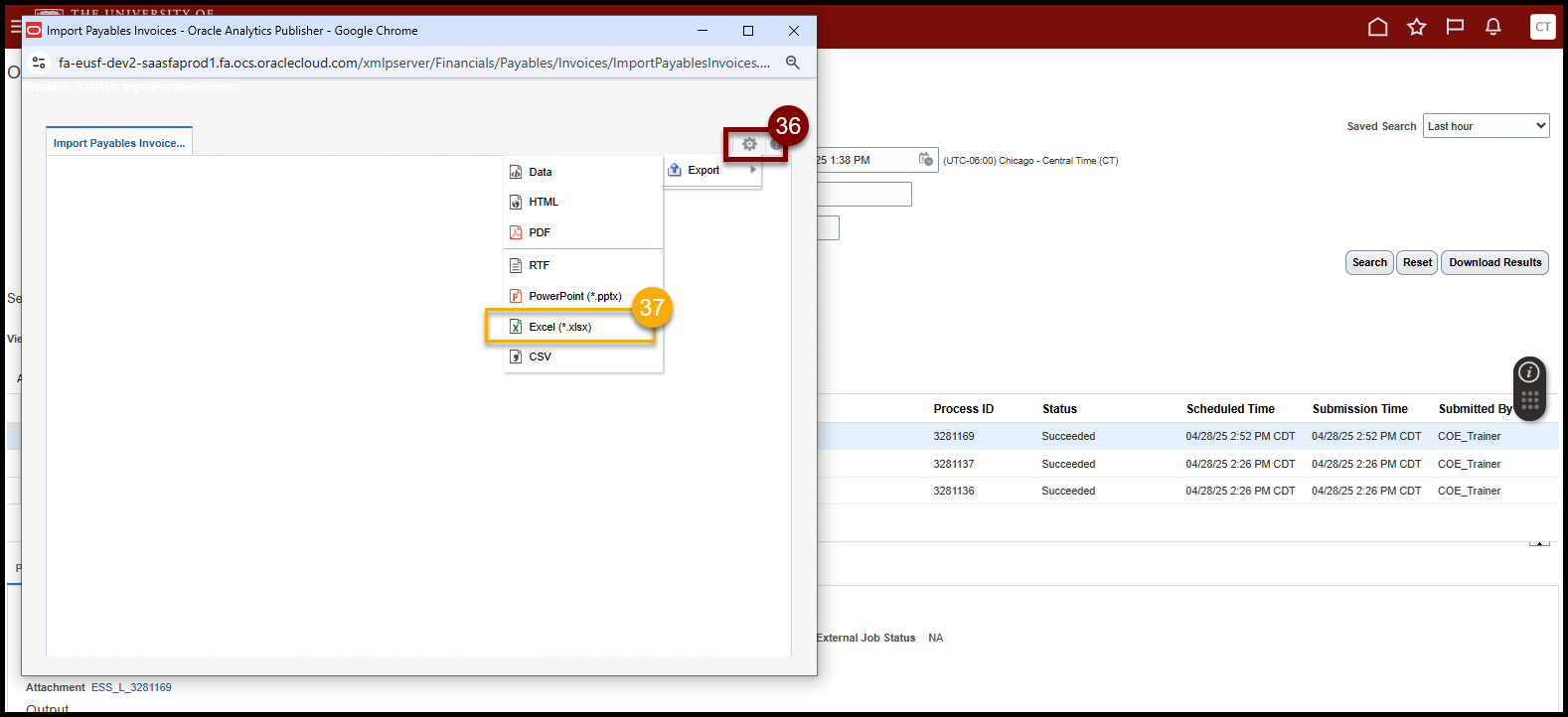Select CSV export option

[x=540, y=357]
